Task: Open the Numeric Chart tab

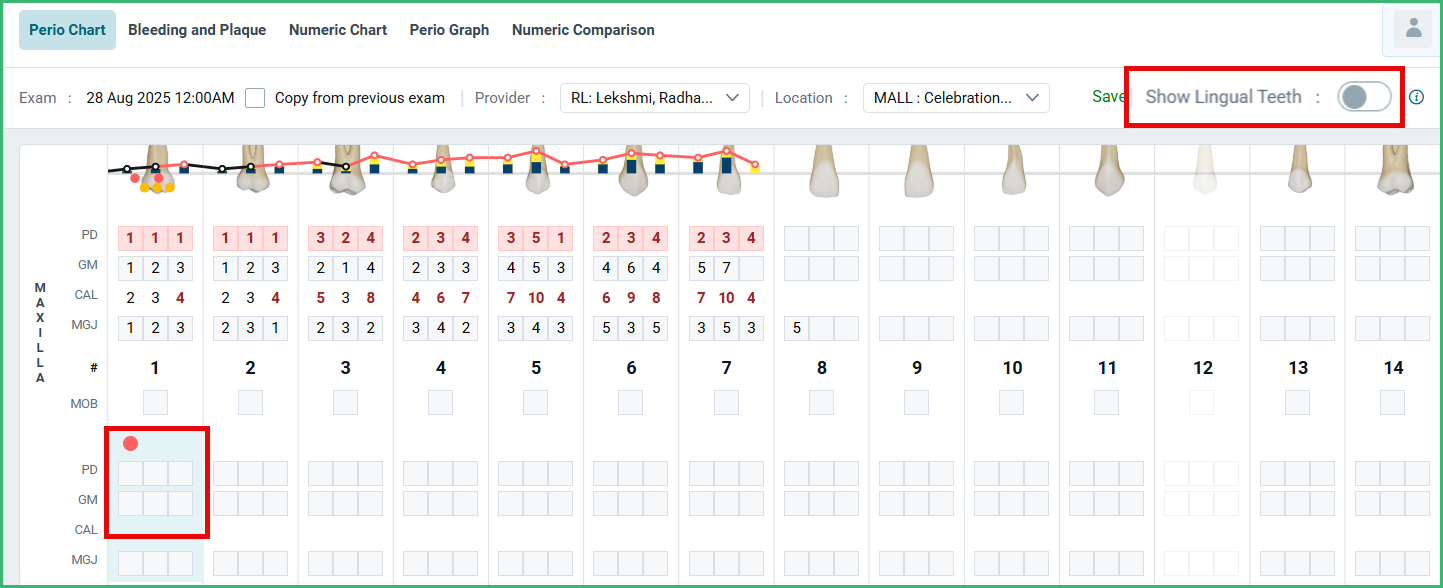Action: 338,30
